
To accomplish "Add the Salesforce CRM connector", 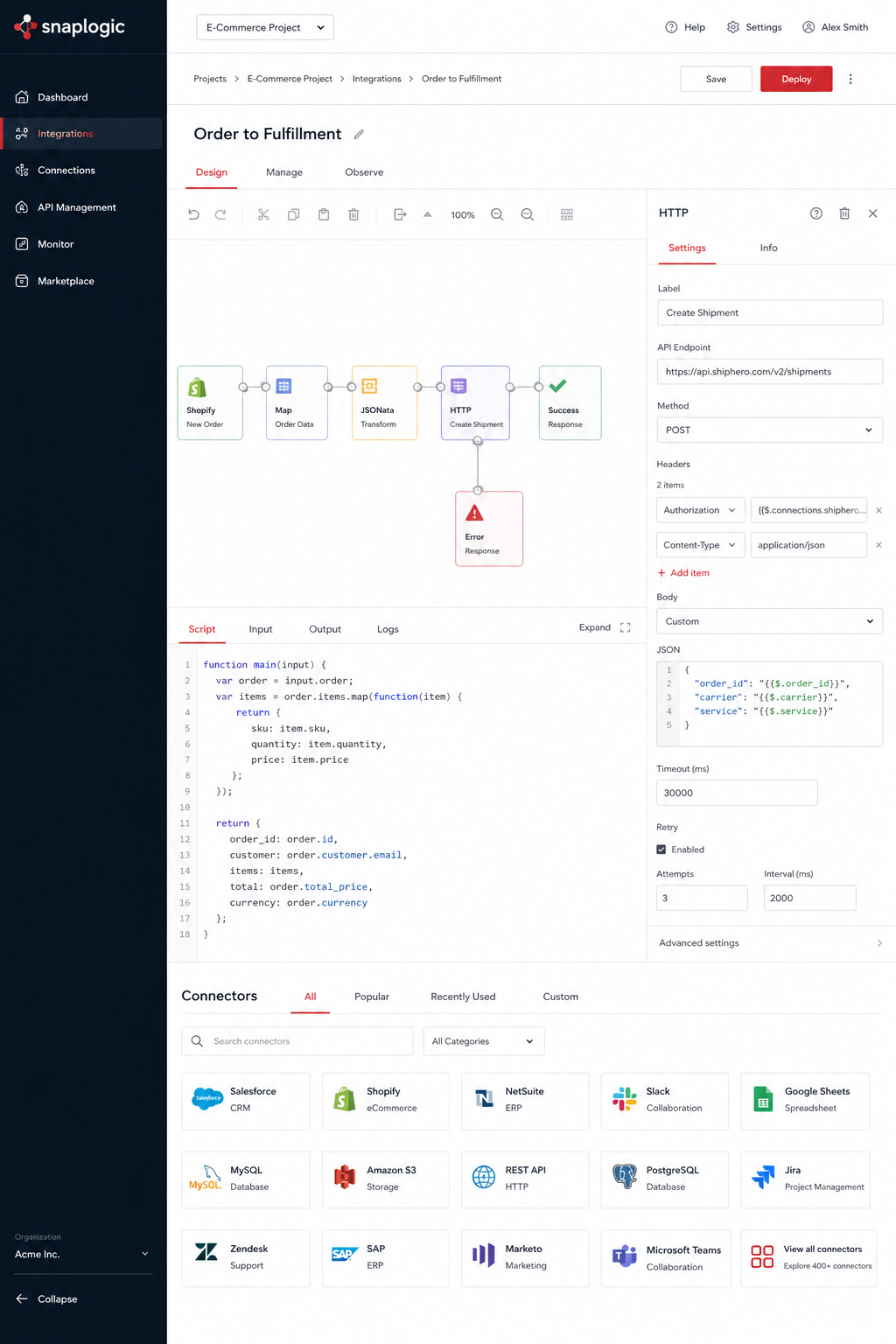I will pyautogui.click(x=246, y=1101).
